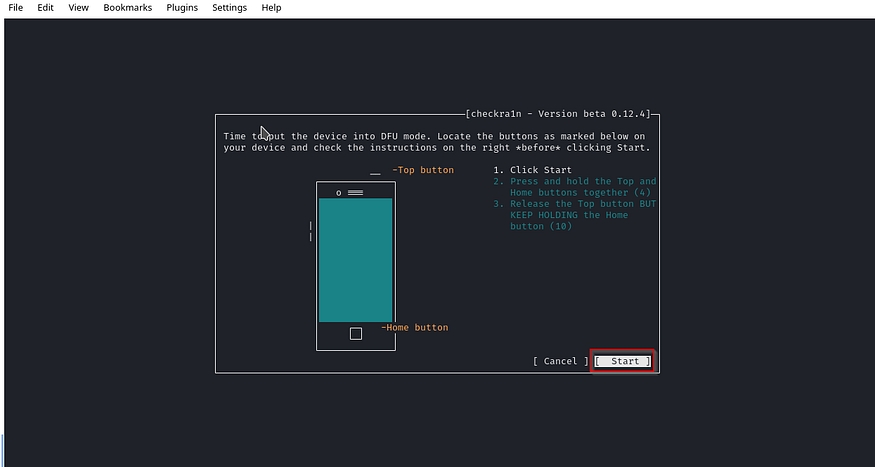
Task: Open the Plugins menu
Action: pyautogui.click(x=181, y=8)
